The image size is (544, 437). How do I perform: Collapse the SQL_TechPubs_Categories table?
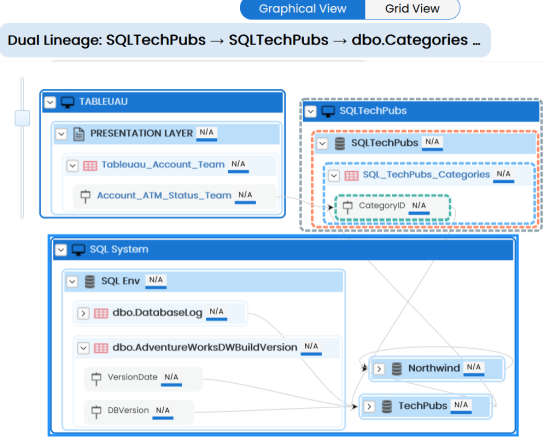tap(334, 175)
